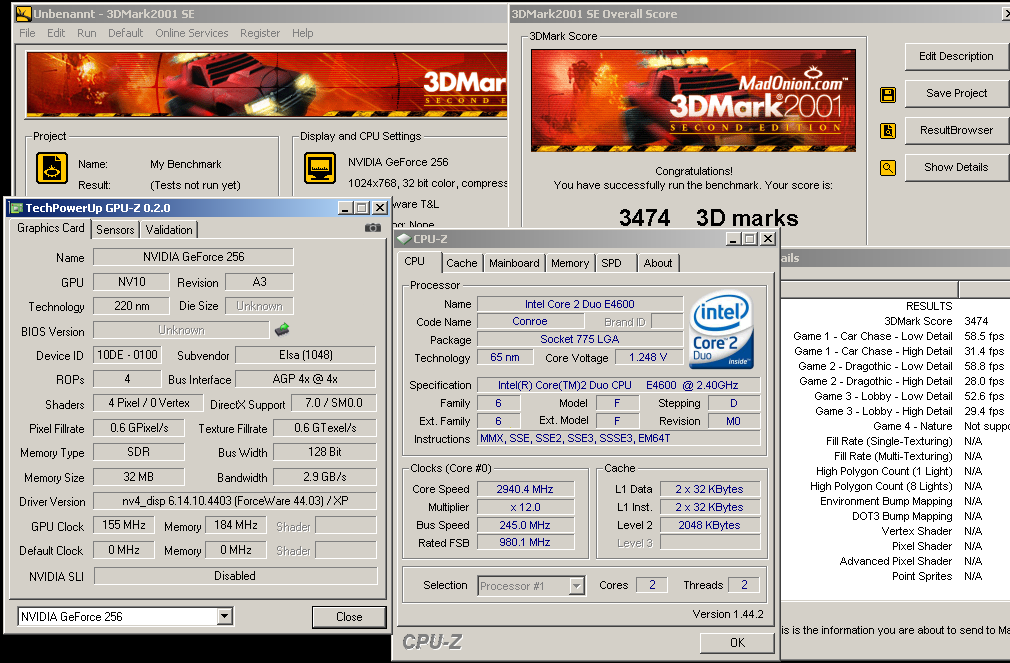Open the graphics card selection dropdown in GPU-Z

tap(224, 617)
